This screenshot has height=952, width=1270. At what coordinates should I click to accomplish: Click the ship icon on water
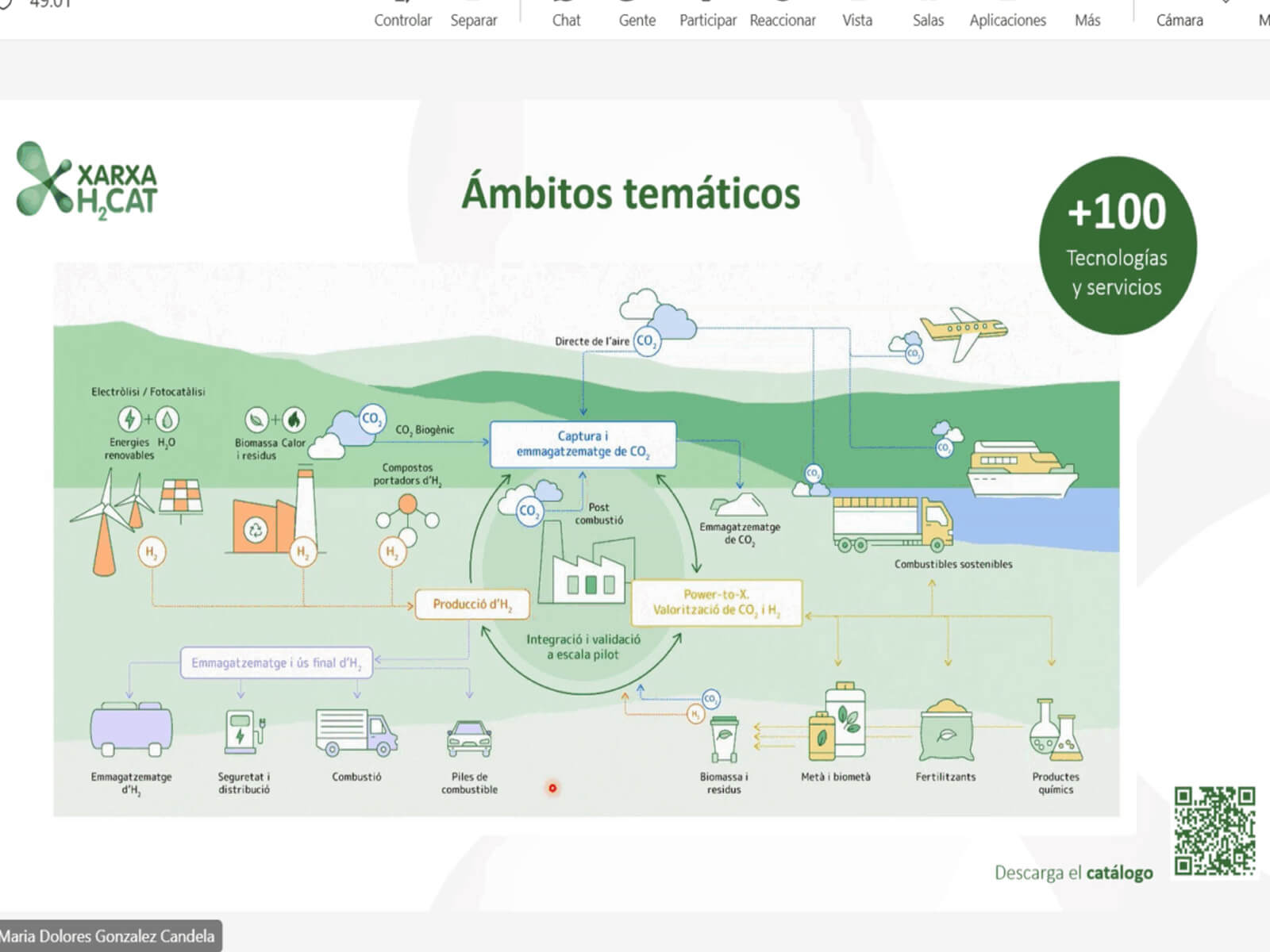(x=1021, y=468)
